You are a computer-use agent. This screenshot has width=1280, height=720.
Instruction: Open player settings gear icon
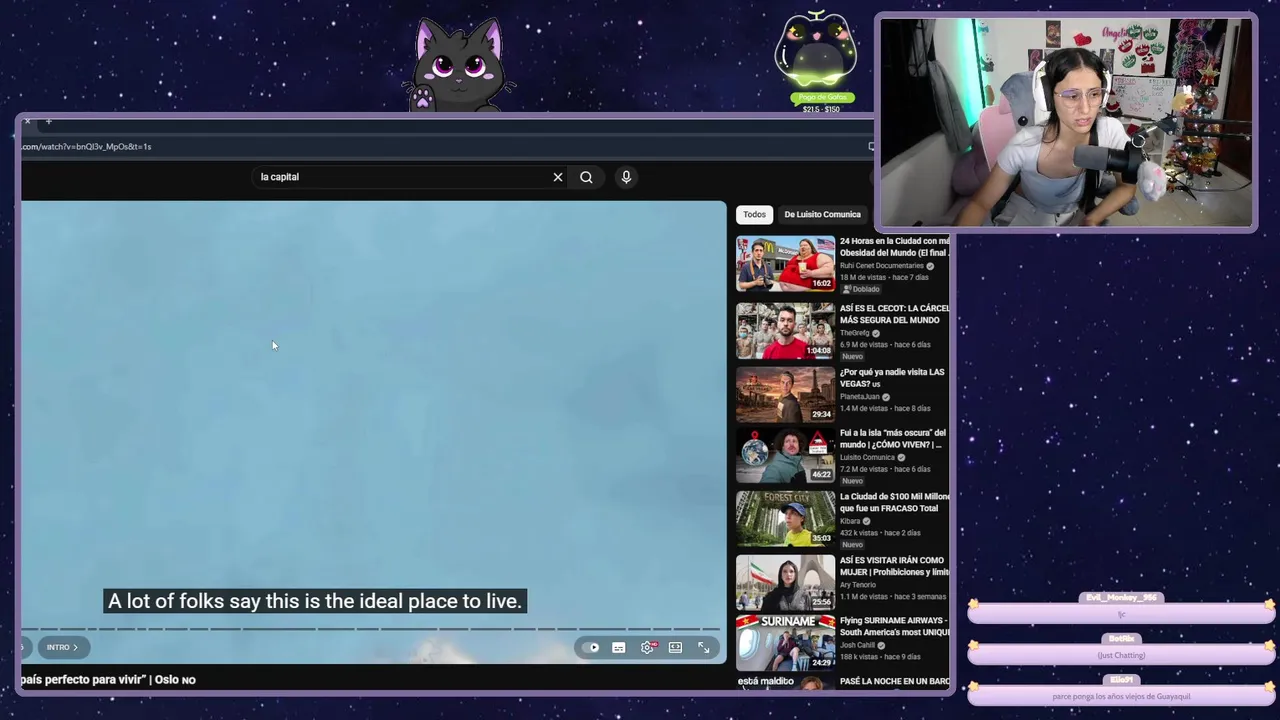[647, 648]
